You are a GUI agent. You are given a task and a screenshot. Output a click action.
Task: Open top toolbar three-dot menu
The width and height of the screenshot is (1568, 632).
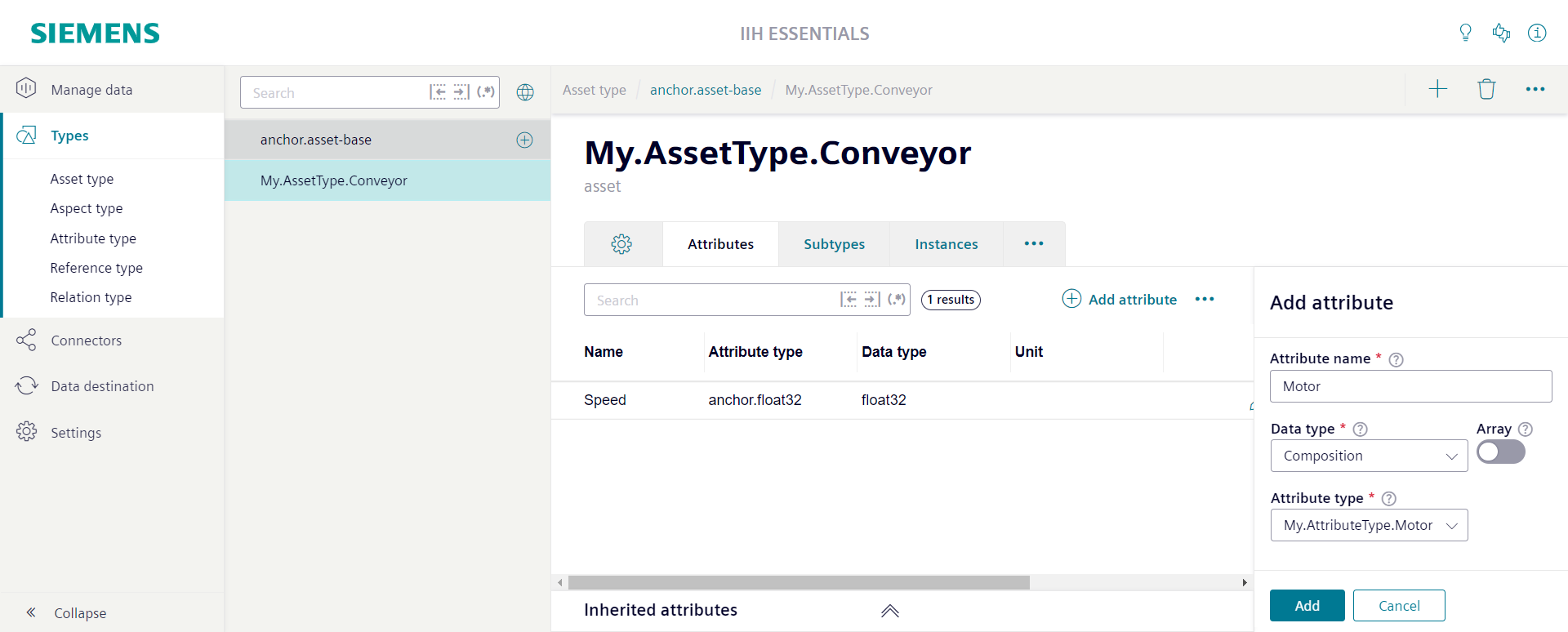click(x=1535, y=89)
